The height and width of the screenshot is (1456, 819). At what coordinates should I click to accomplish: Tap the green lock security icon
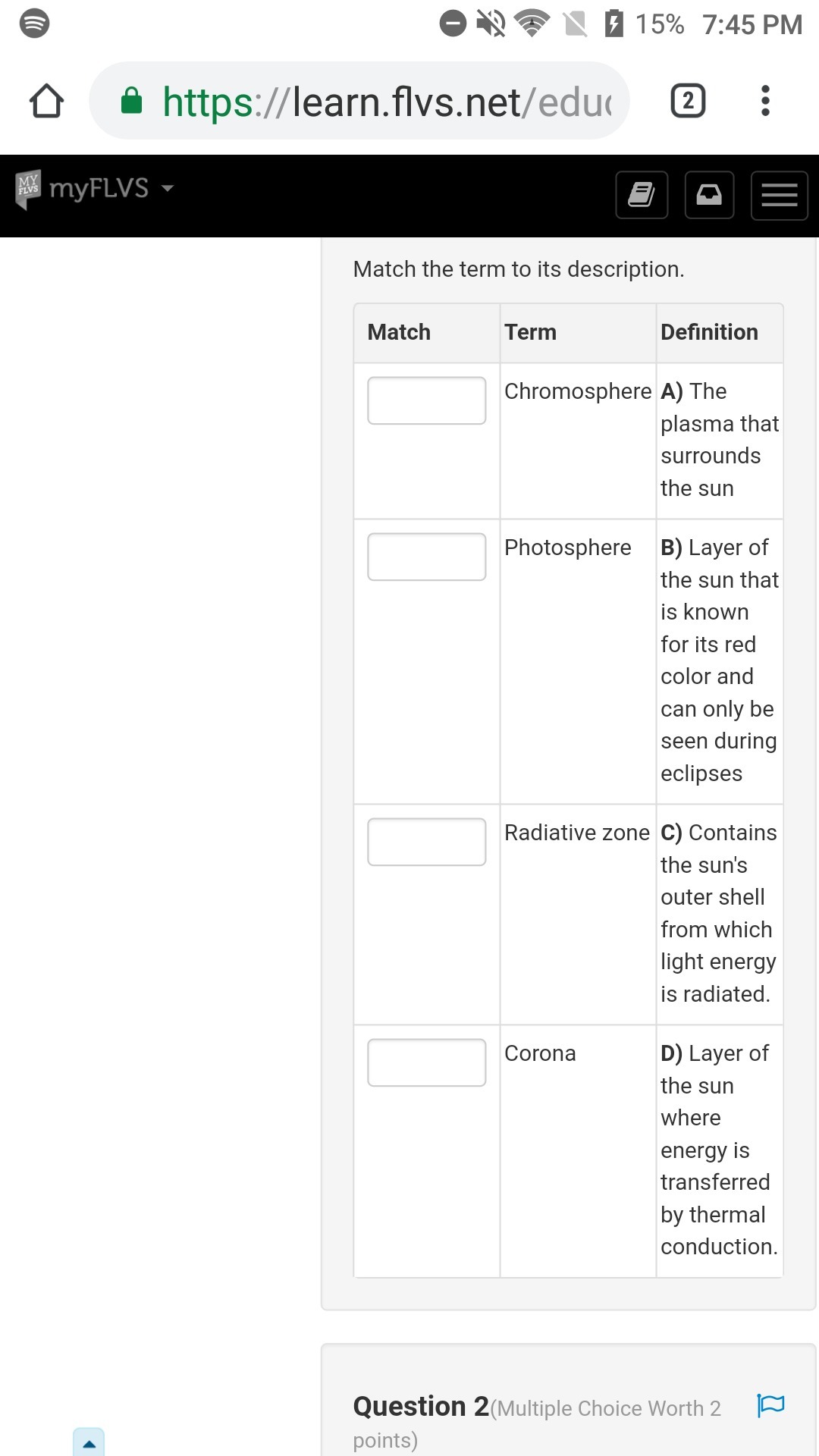[132, 101]
